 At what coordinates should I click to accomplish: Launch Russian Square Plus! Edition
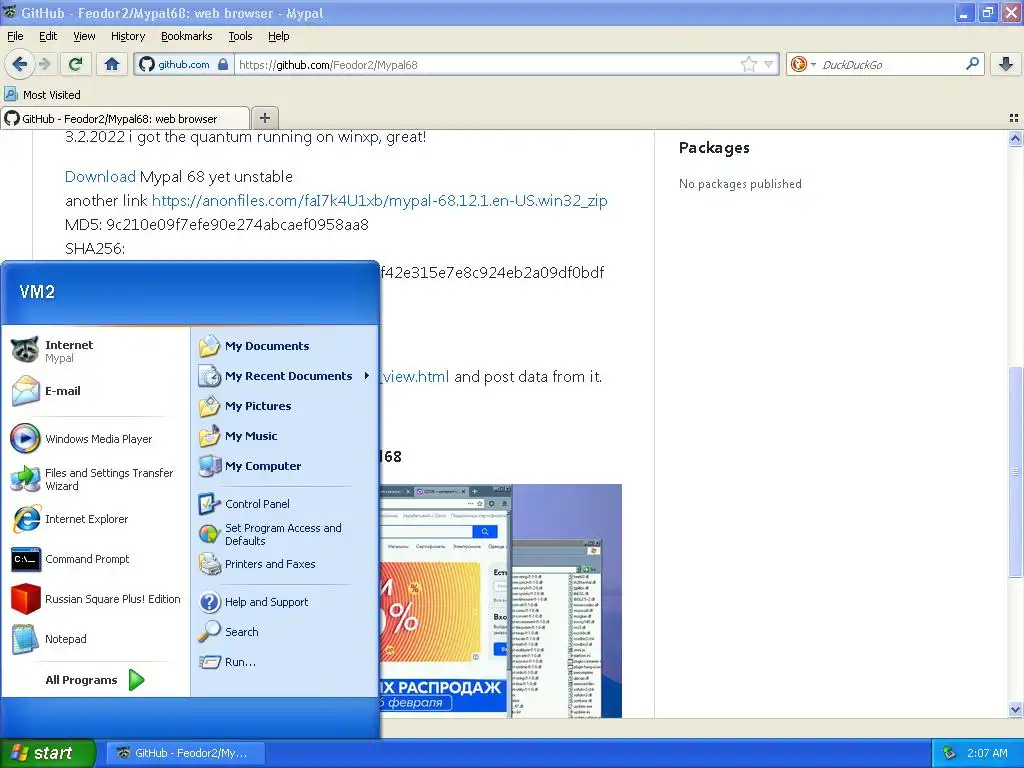[x=95, y=599]
